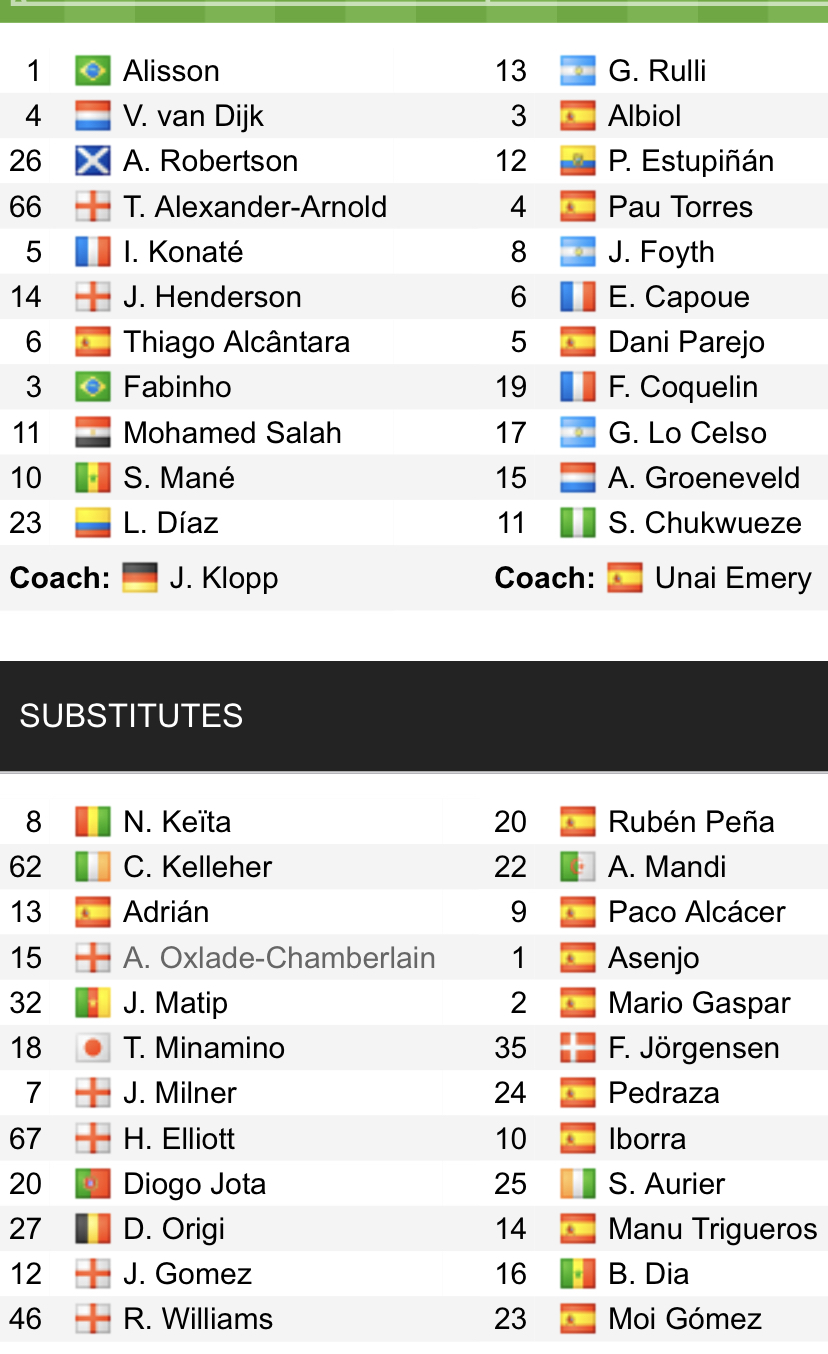The image size is (828, 1354).
Task: Click the Denmark flag next to F. Jörgensen
Action: [577, 1048]
